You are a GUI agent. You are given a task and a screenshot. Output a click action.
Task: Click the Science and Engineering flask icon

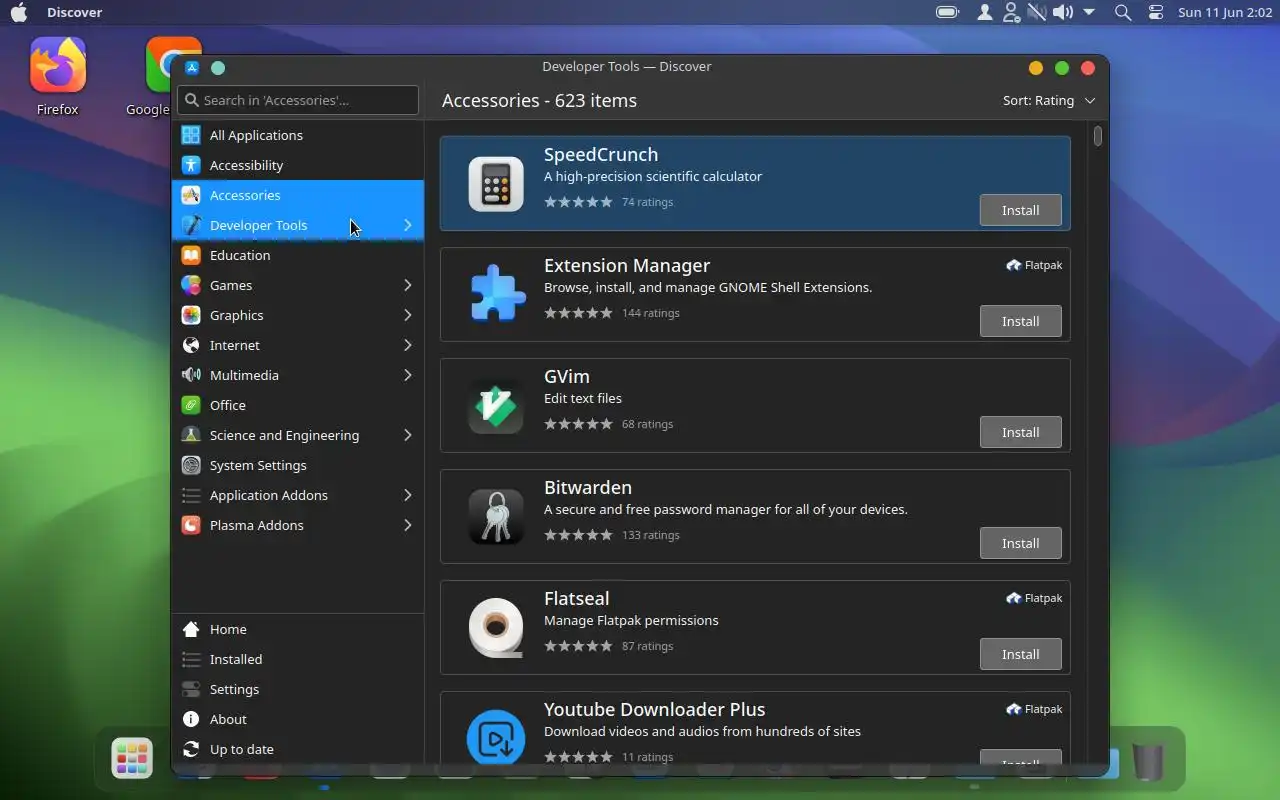(191, 435)
